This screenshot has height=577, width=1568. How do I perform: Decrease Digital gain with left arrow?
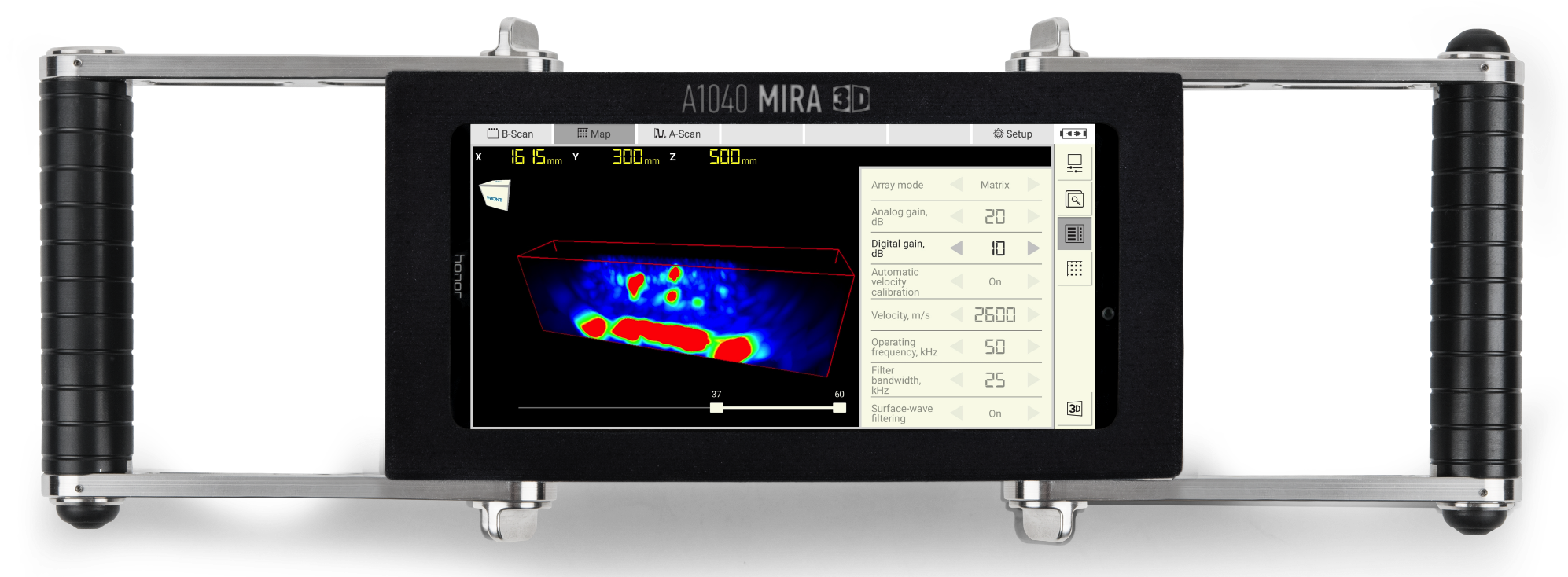(956, 248)
